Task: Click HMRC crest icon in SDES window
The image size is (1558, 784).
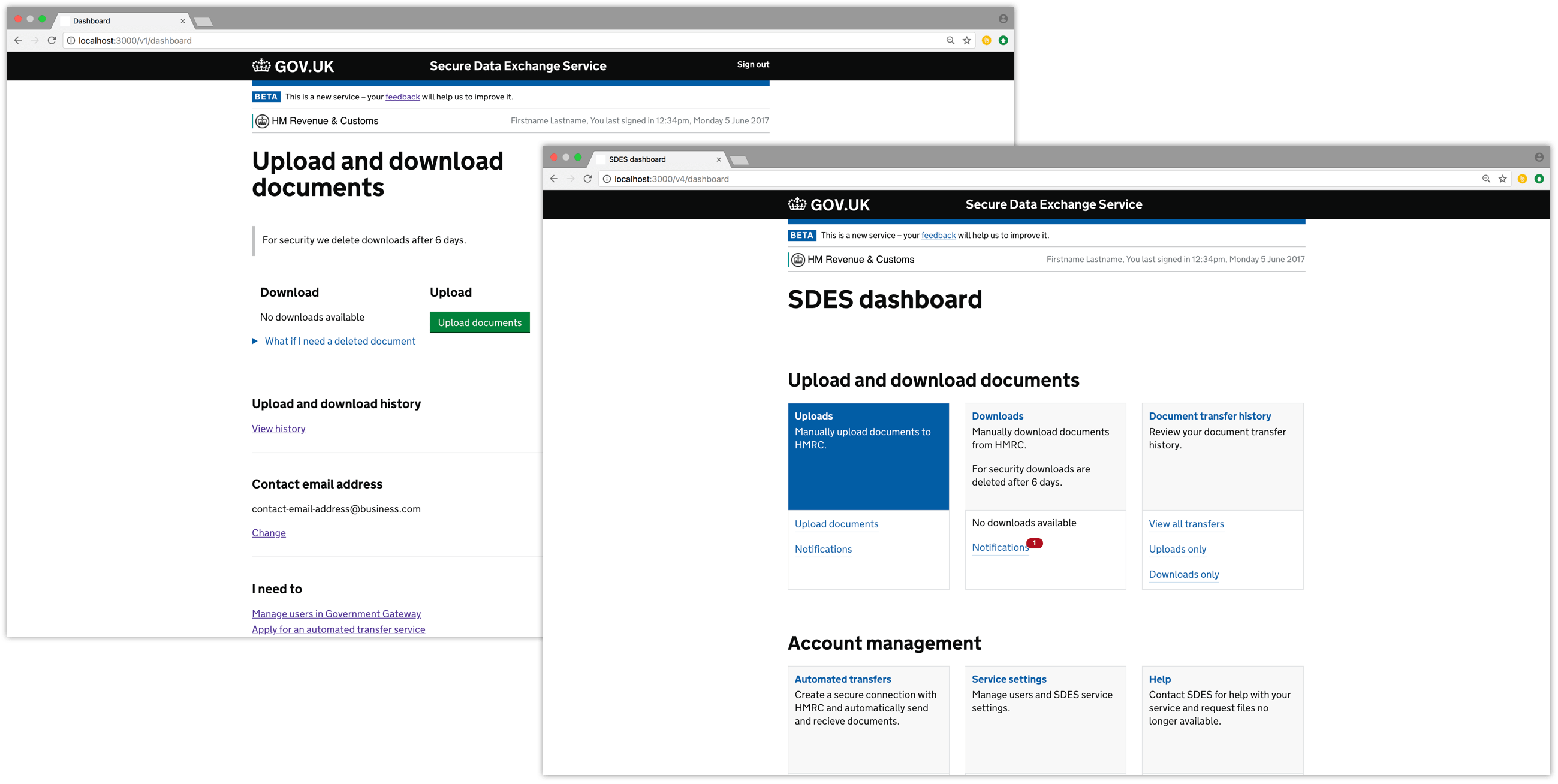Action: point(798,260)
